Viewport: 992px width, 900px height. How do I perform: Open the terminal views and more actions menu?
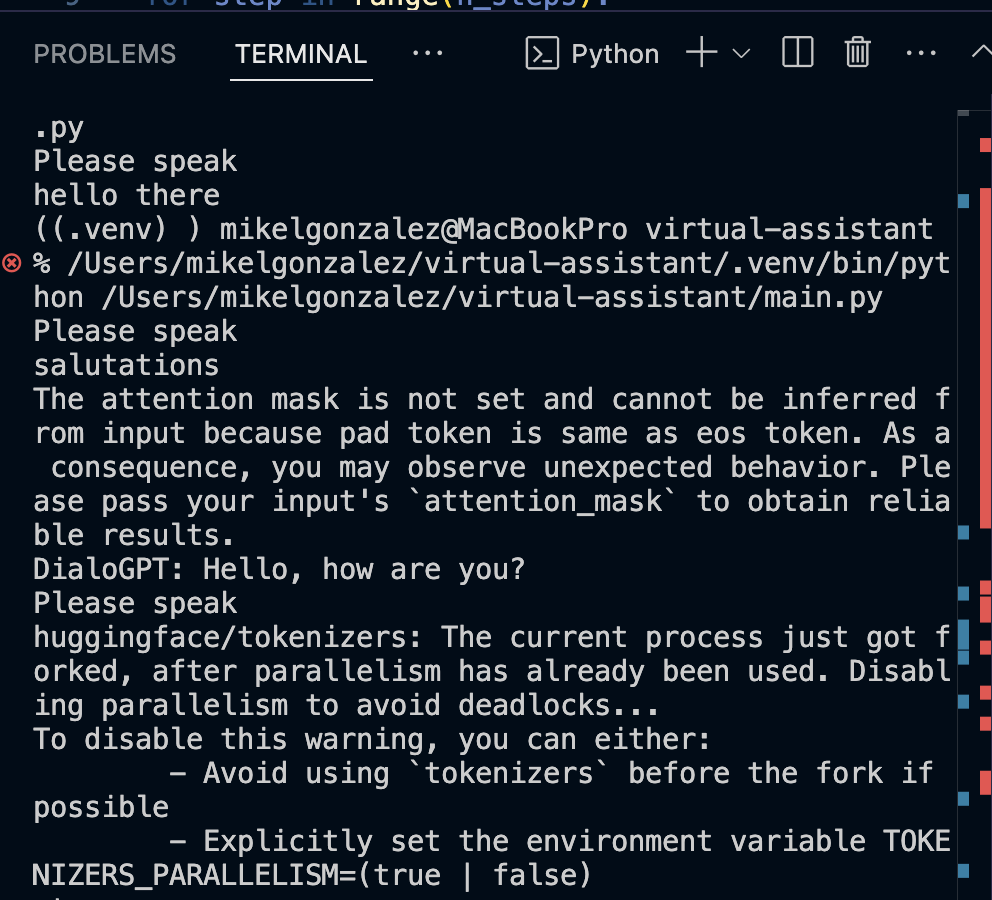click(921, 54)
